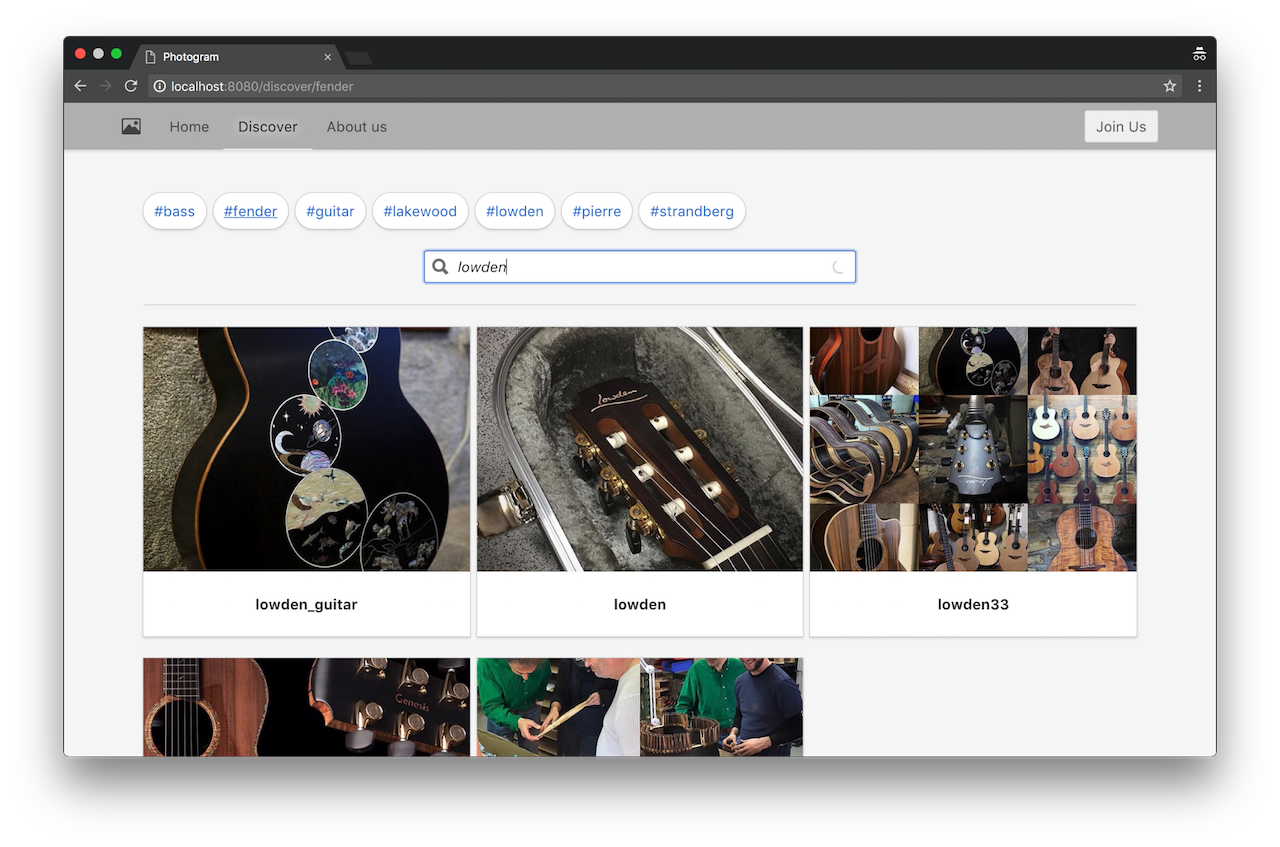Close the Photogram browser tab
Screen dimensions: 1280x847
point(327,57)
